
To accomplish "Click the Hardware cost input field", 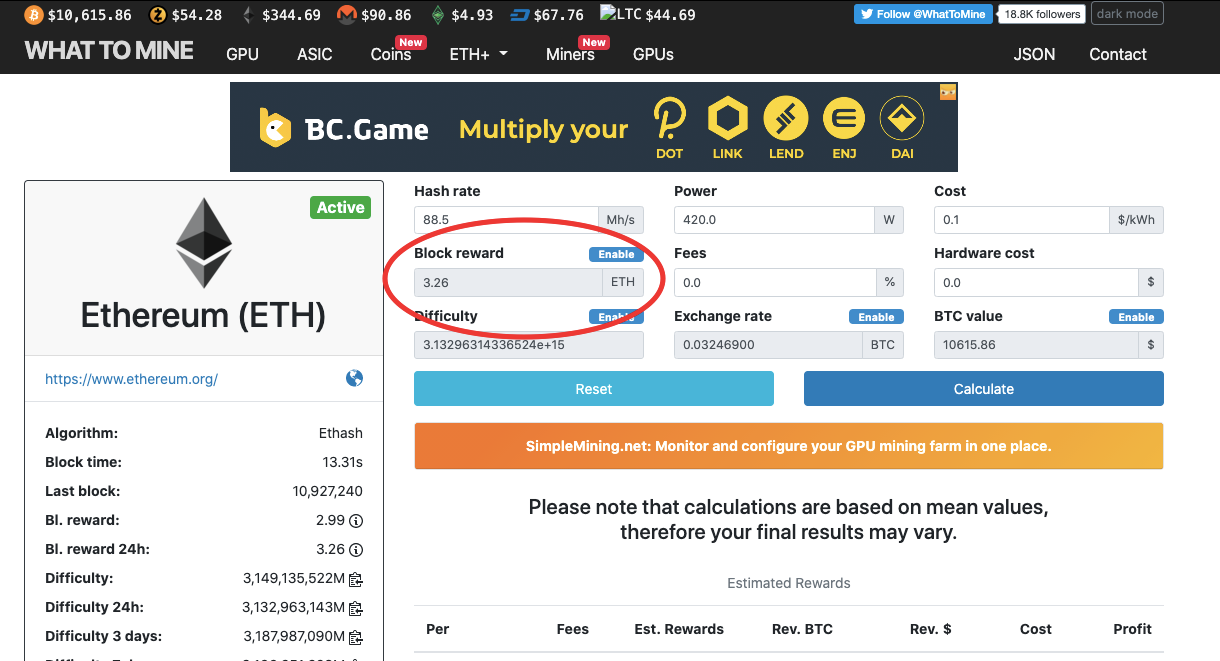I will click(1036, 283).
